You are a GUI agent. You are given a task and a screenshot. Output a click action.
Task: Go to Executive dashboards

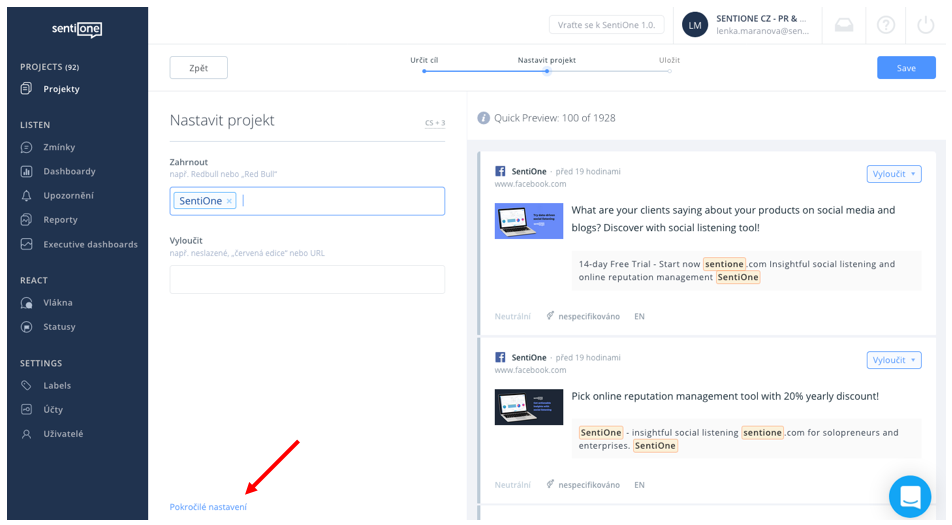[90, 245]
